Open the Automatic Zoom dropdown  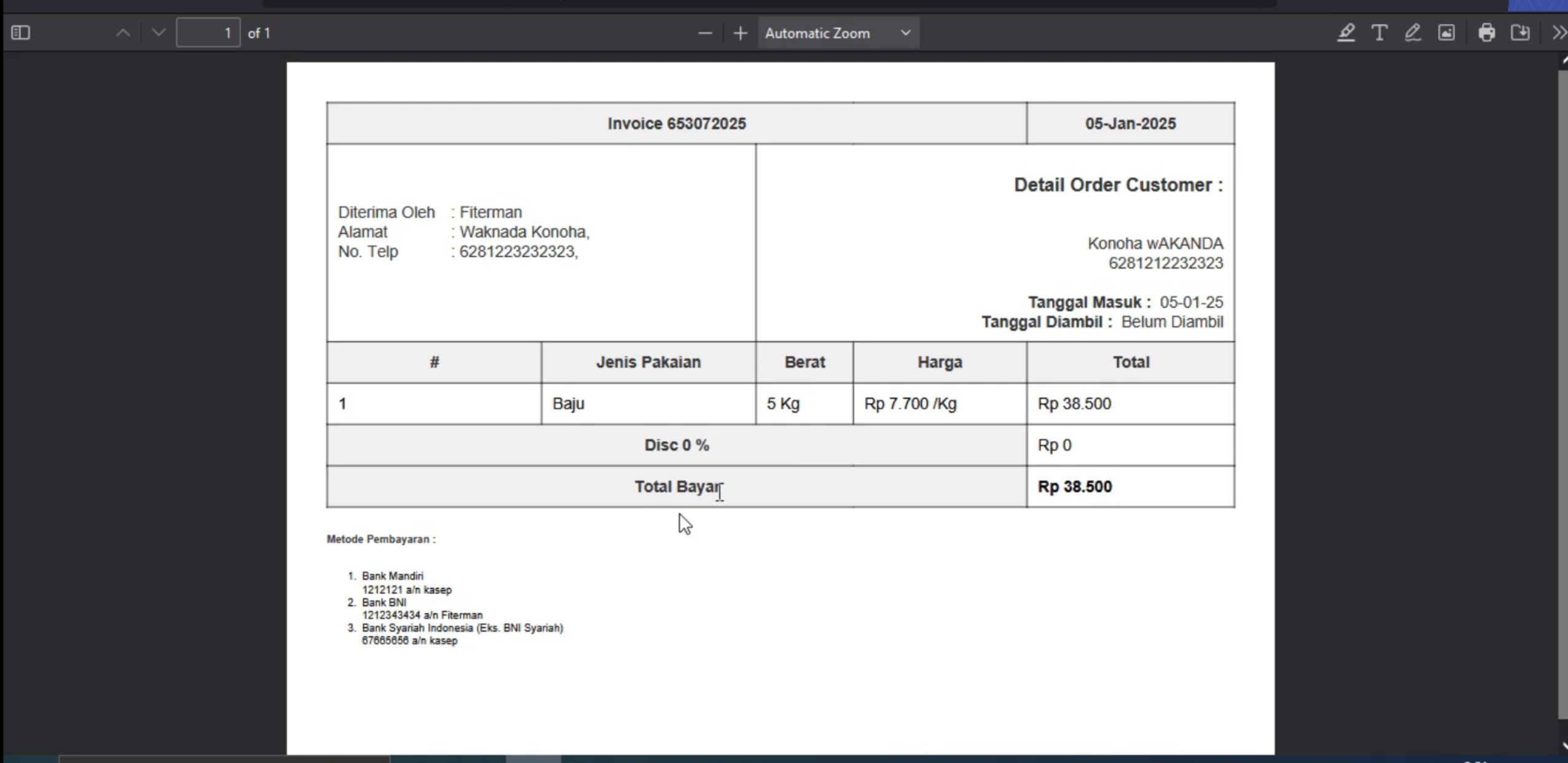tap(838, 33)
